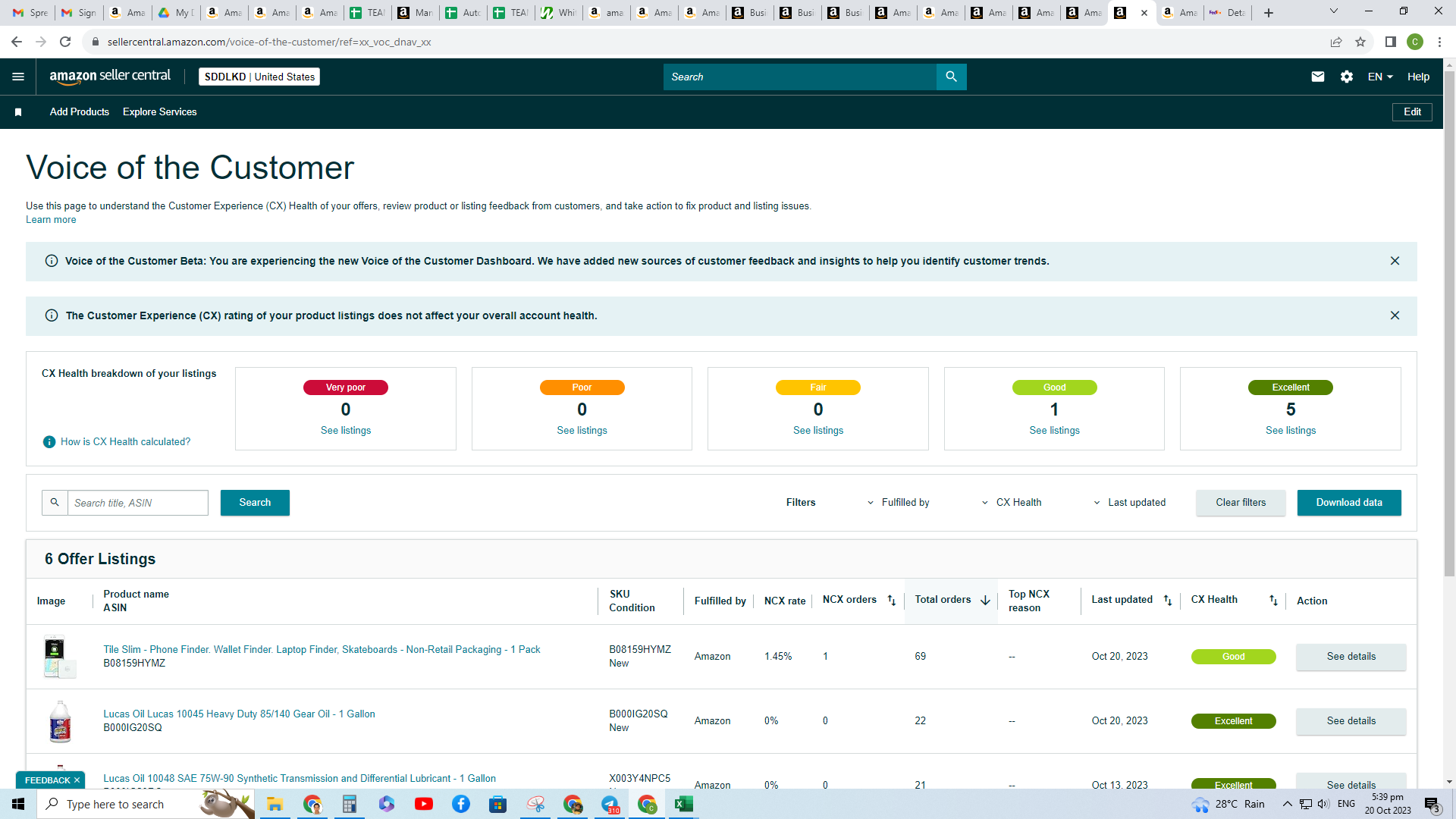
Task: Focus the Seller Central header search field
Action: pos(800,77)
